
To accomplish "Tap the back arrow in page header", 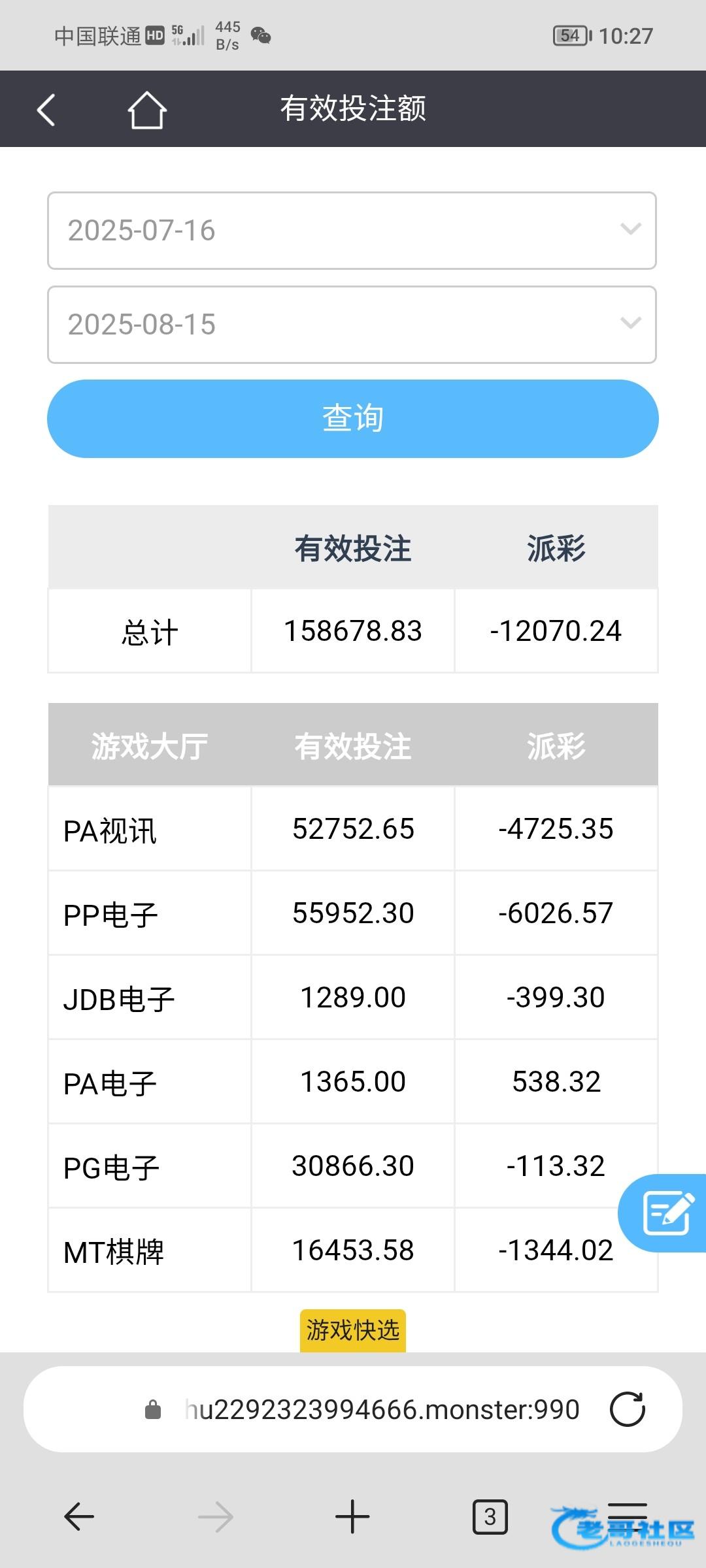I will pyautogui.click(x=46, y=109).
